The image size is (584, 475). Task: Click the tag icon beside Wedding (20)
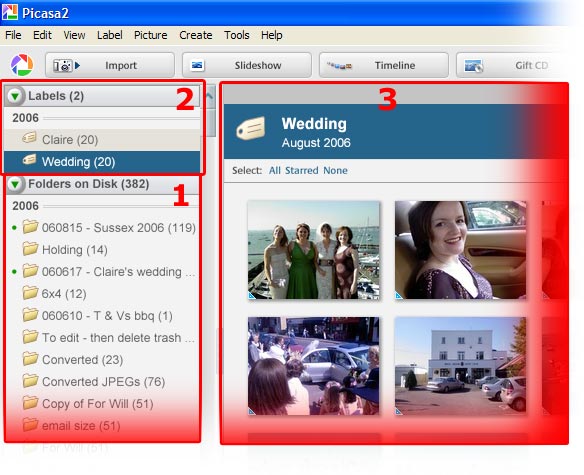pyautogui.click(x=29, y=160)
